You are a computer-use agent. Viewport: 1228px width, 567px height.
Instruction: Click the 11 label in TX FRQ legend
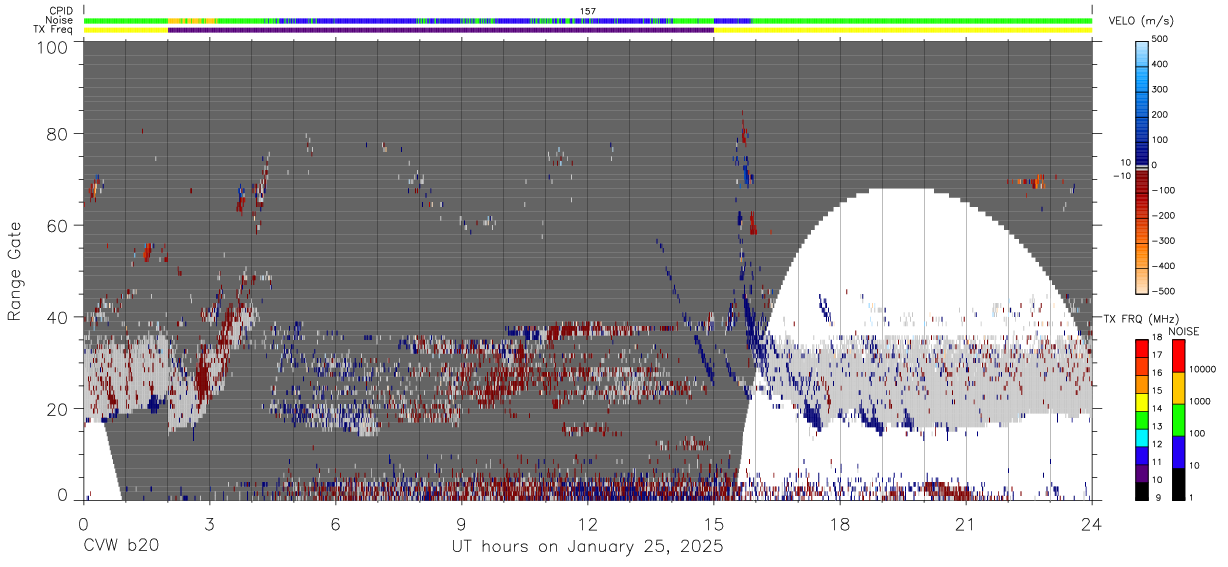1157,463
